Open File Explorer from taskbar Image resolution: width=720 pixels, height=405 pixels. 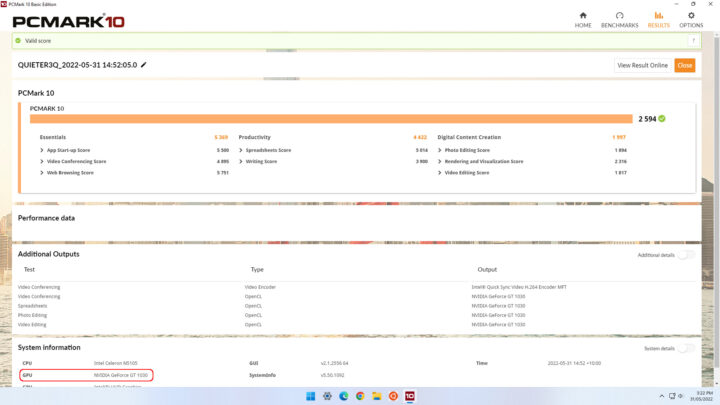coord(377,396)
